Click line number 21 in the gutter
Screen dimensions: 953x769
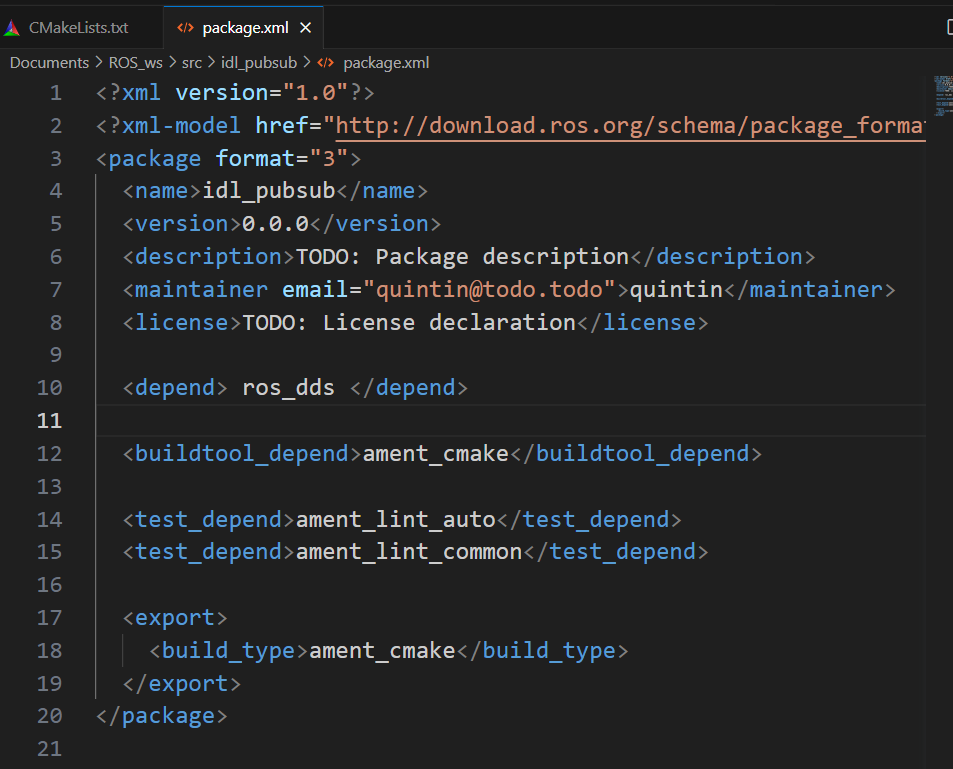(49, 749)
